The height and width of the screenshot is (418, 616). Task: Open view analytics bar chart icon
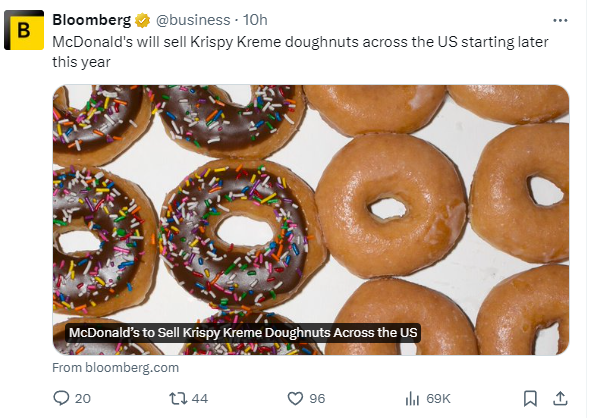click(x=411, y=398)
